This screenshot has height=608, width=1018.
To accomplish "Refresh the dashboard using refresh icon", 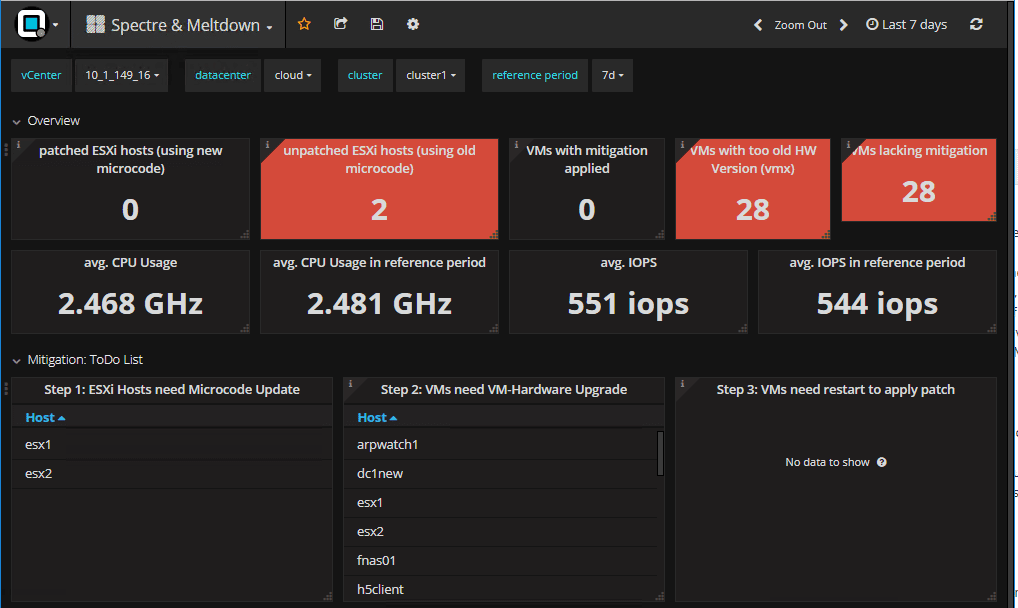I will click(x=976, y=25).
